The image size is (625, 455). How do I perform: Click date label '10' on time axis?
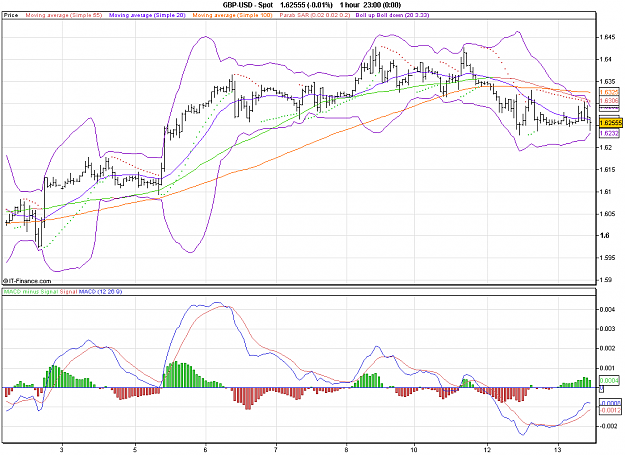point(415,450)
